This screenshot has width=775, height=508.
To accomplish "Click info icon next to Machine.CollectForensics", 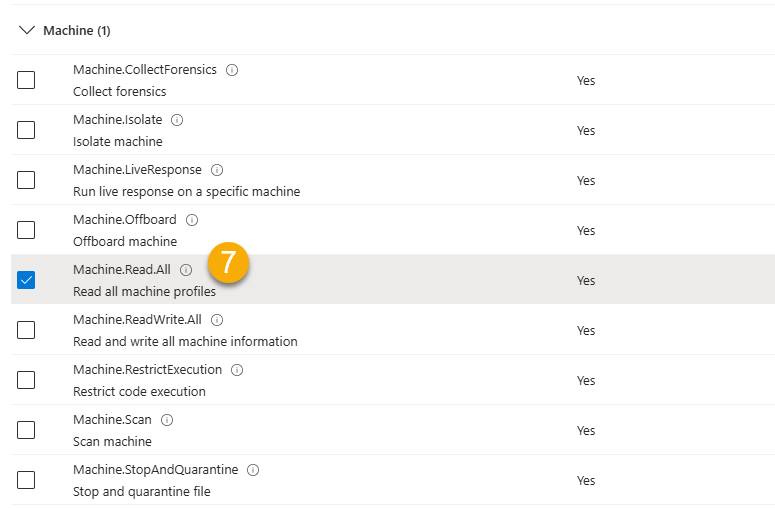I will (232, 70).
